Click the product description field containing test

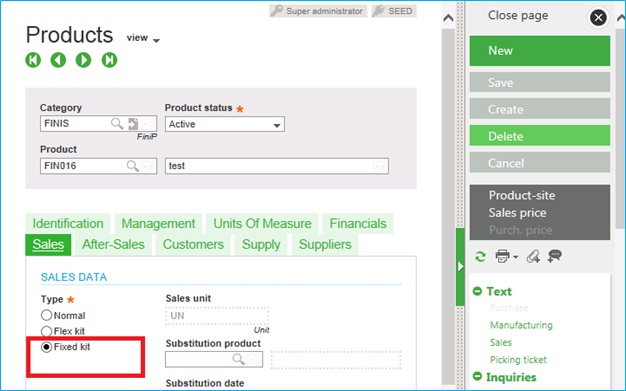277,166
